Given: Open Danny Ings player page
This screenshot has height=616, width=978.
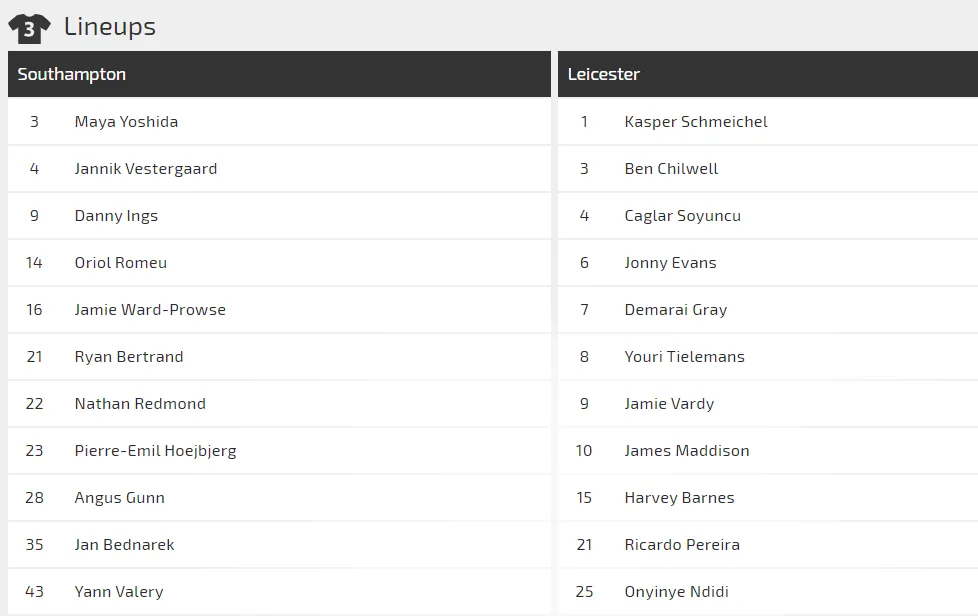Looking at the screenshot, I should tap(116, 216).
